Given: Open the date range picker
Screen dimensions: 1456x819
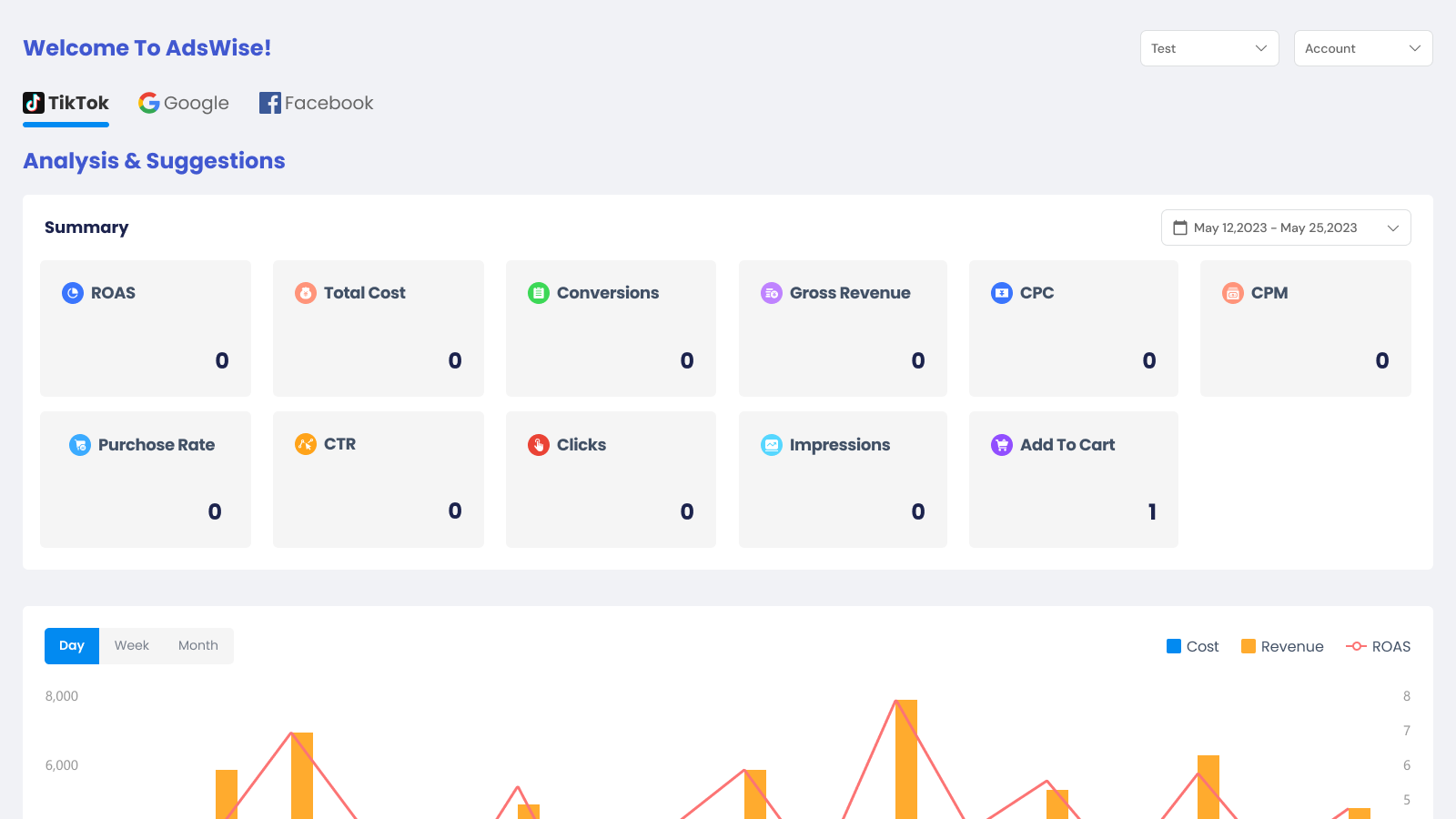Looking at the screenshot, I should (x=1286, y=227).
